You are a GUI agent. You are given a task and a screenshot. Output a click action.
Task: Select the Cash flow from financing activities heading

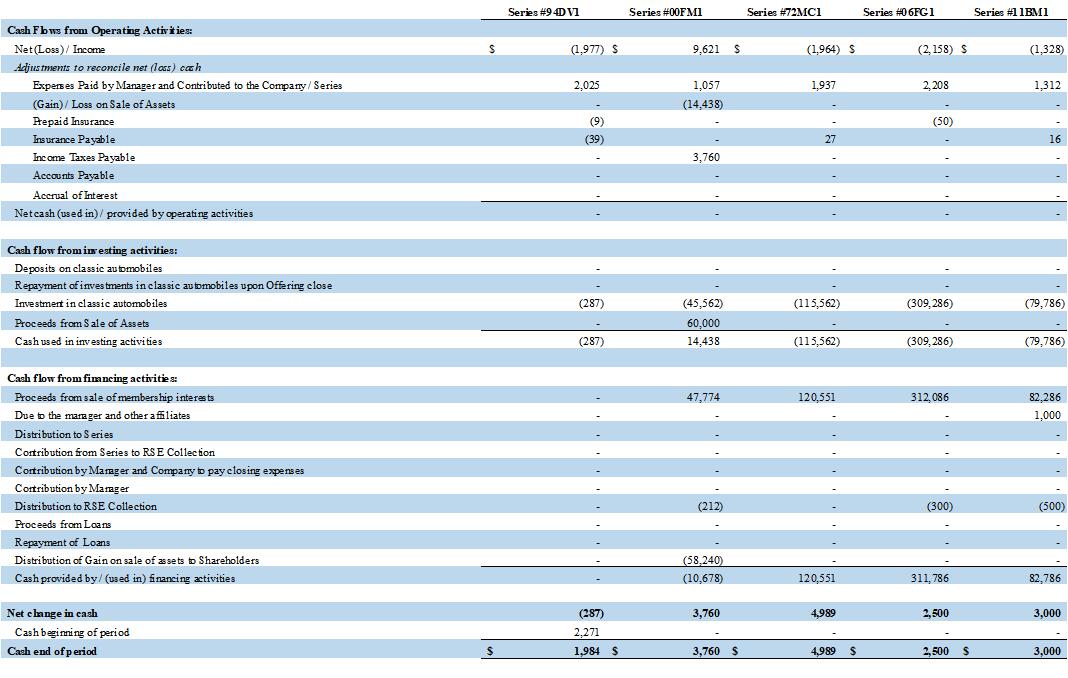tap(92, 378)
